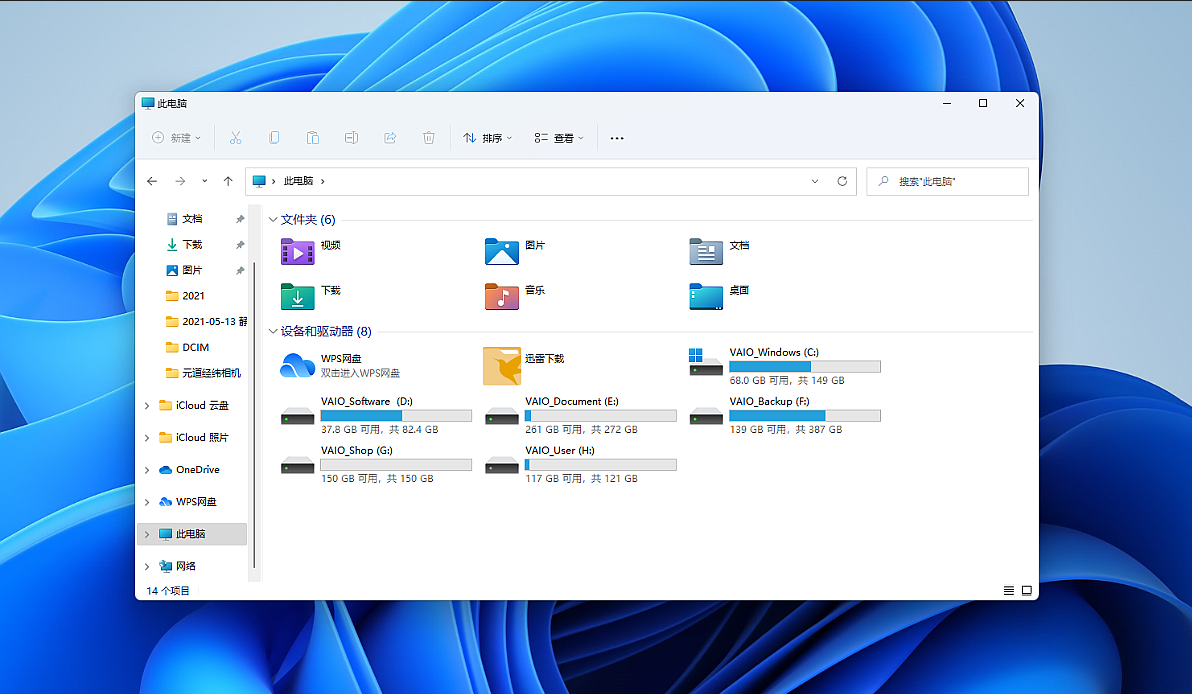The image size is (1192, 694).
Task: Click the D: drive usage bar
Action: coord(396,416)
